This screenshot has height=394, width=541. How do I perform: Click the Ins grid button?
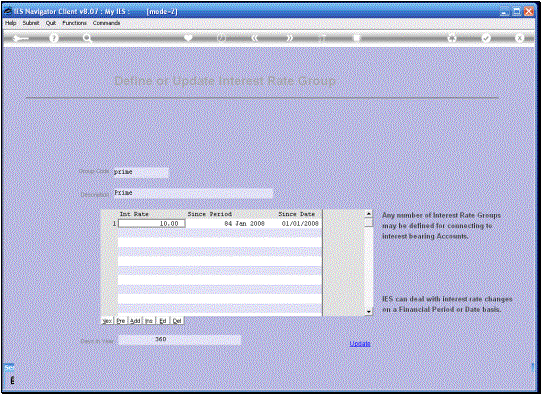(149, 321)
